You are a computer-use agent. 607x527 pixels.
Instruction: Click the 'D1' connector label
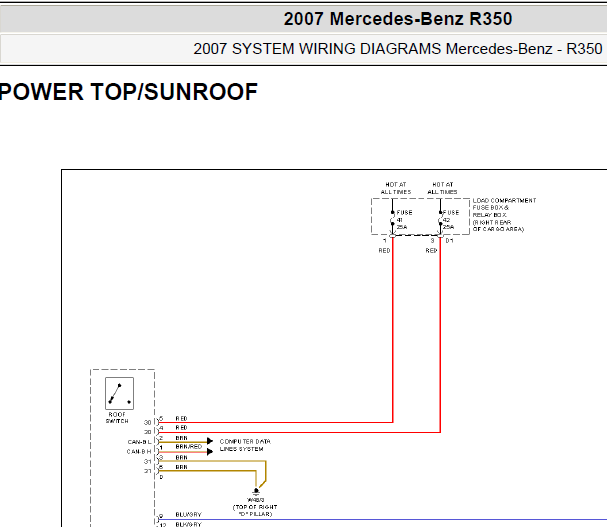pyautogui.click(x=449, y=240)
